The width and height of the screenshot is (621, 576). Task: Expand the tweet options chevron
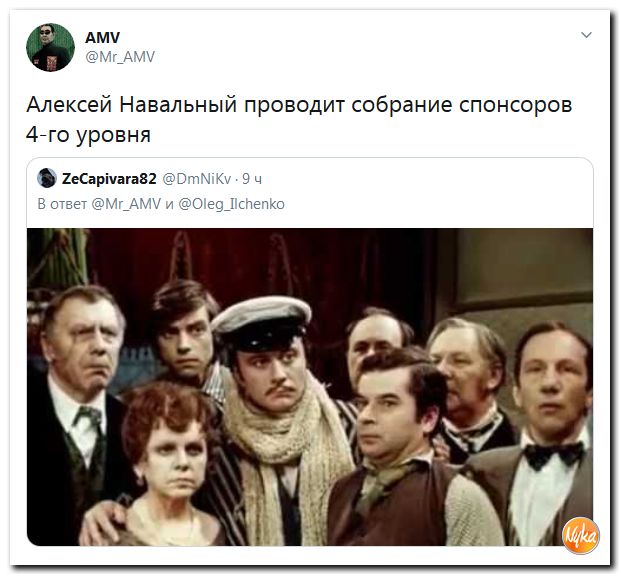(586, 35)
